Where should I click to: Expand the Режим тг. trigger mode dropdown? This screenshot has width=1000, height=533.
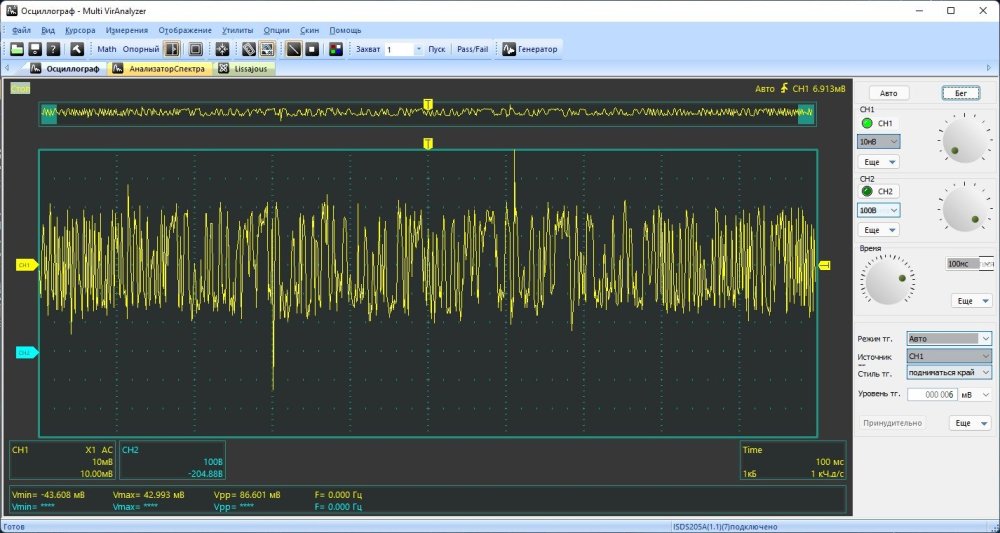pyautogui.click(x=948, y=339)
